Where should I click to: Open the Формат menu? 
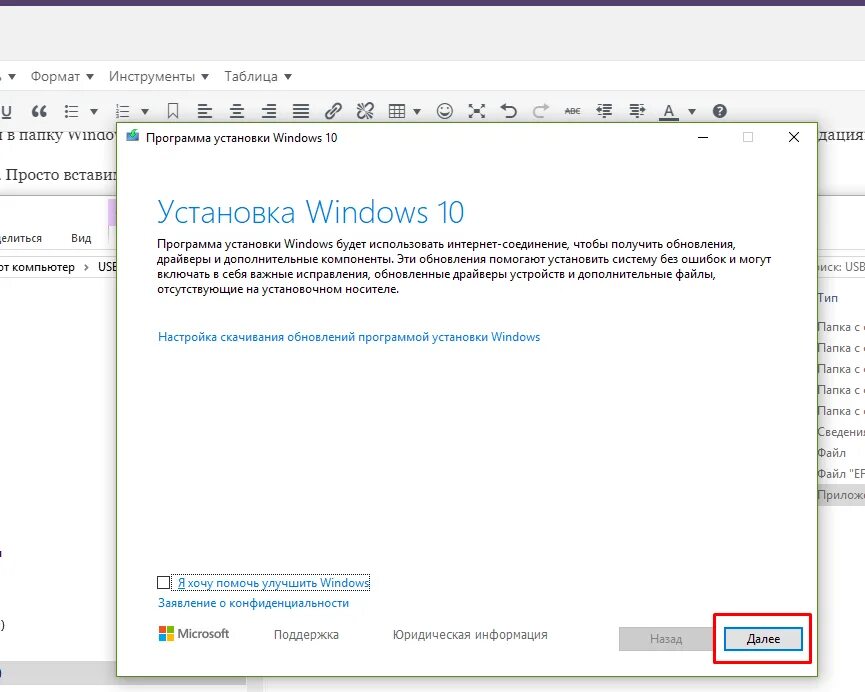pos(62,76)
